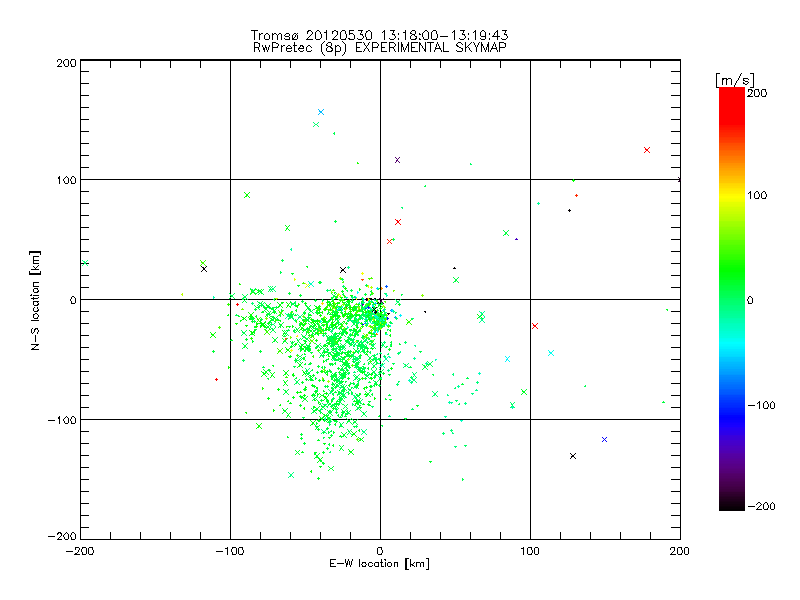The image size is (800, 600).
Task: Select the purple X marker above the 100 km line
Action: [397, 160]
